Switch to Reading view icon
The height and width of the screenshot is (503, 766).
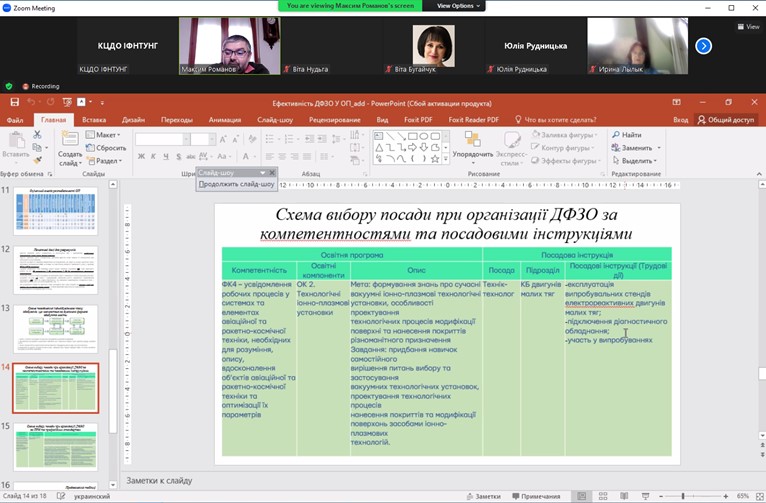624,496
